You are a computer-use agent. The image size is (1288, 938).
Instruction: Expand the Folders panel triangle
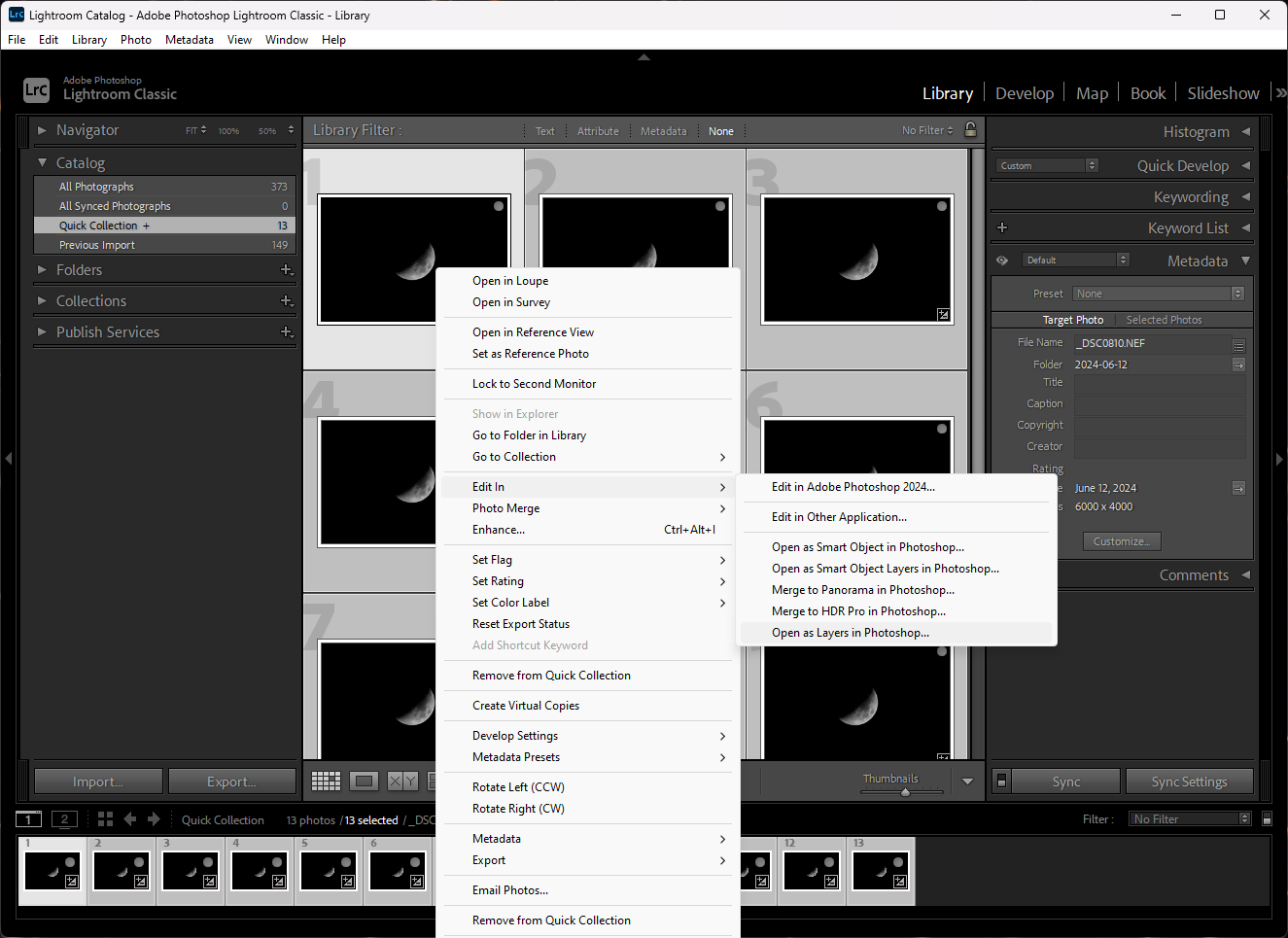(42, 269)
